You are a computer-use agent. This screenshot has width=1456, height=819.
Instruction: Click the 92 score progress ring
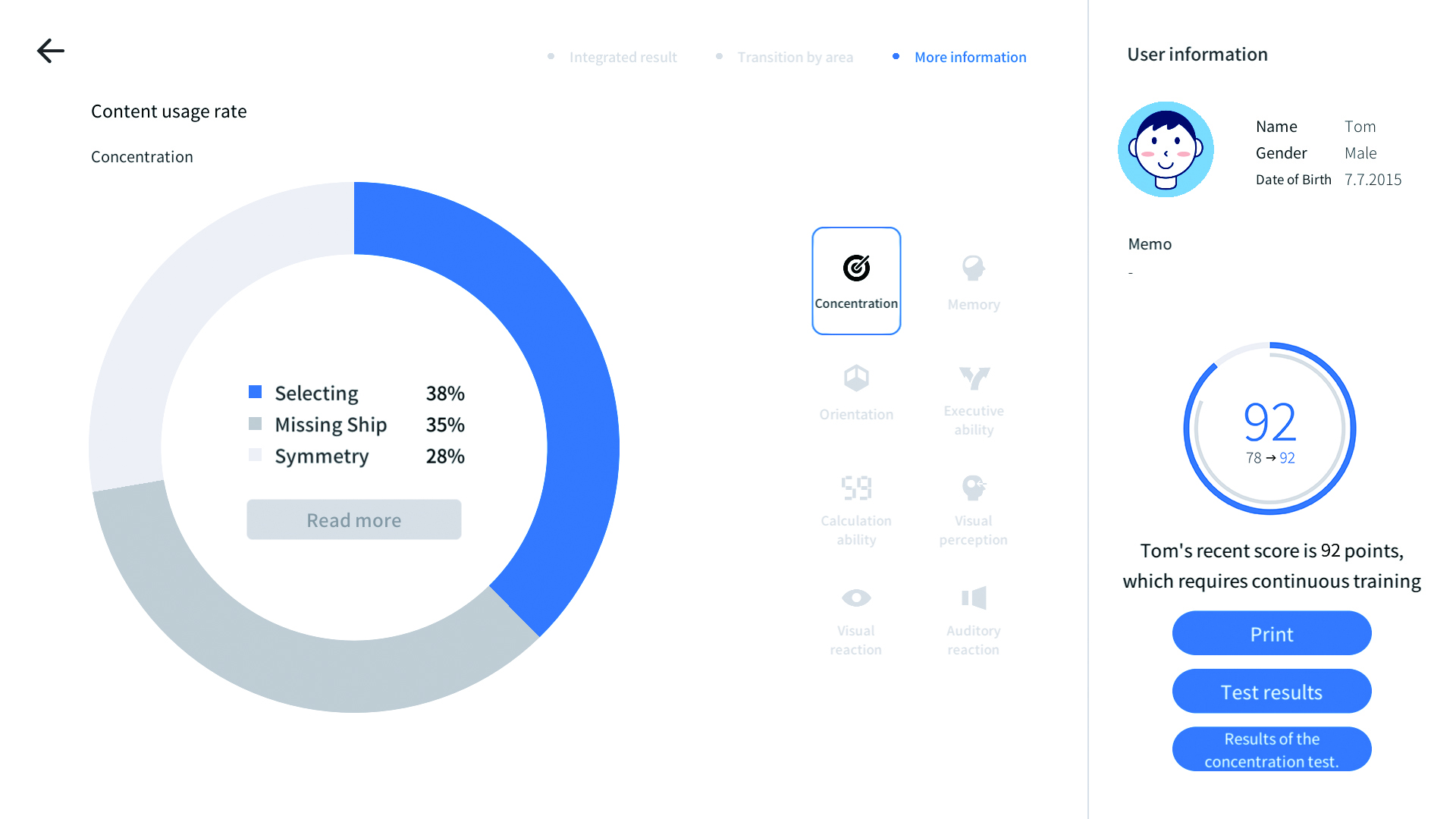[x=1270, y=428]
